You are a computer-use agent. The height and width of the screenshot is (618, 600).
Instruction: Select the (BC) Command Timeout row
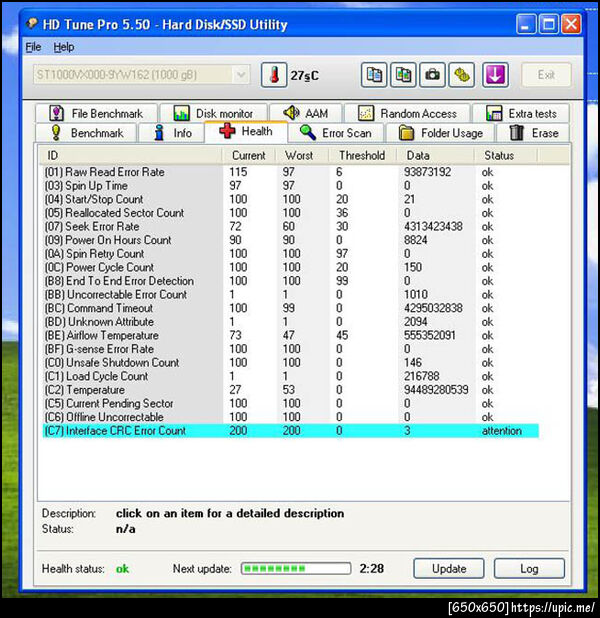(291, 308)
